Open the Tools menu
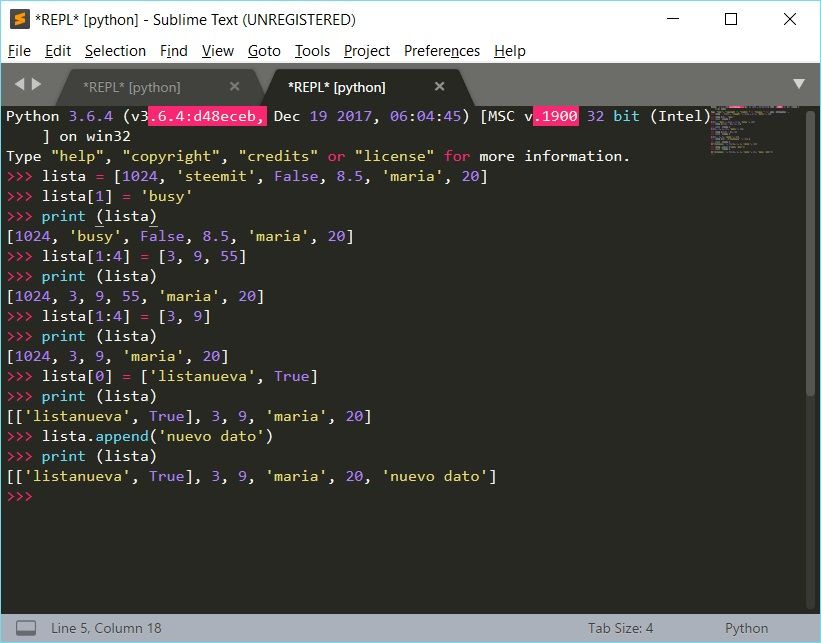This screenshot has height=643, width=821. [x=312, y=51]
